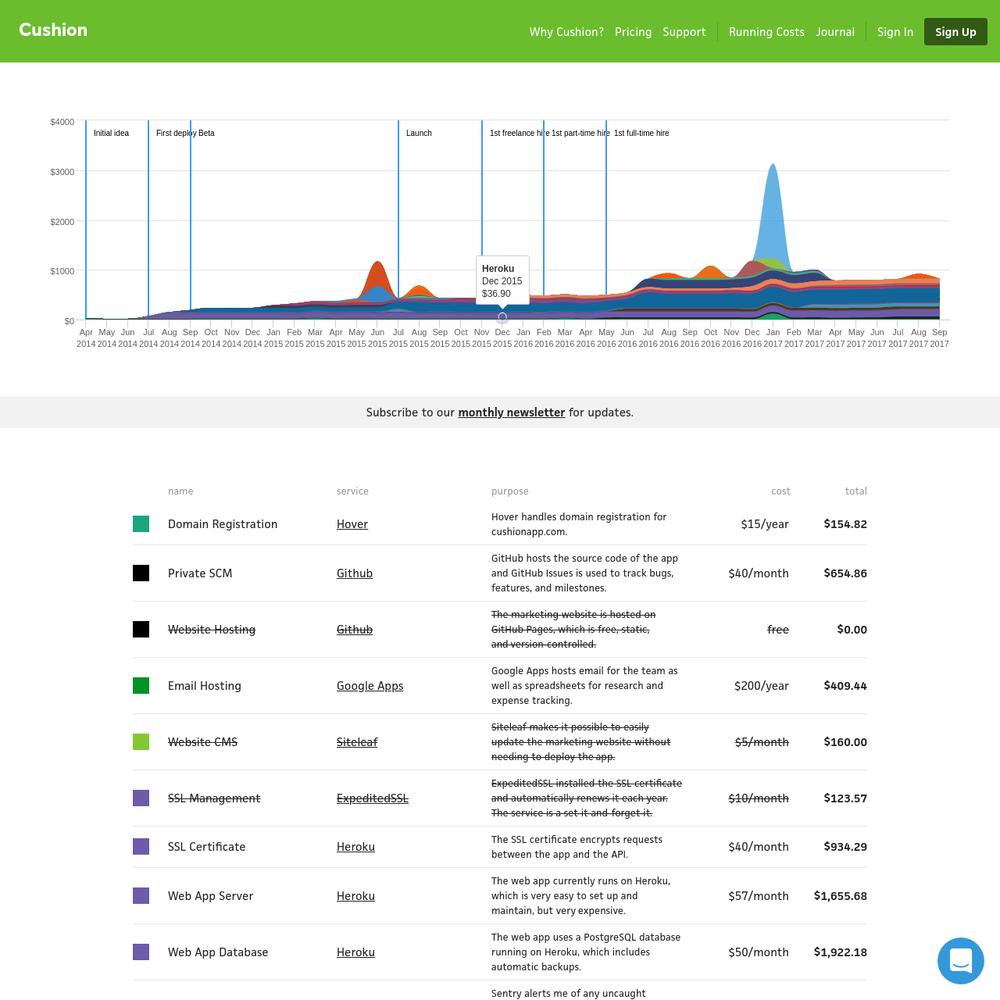Screen dimensions: 1000x1000
Task: Open the Heroku link for Web App Server
Action: pos(356,896)
